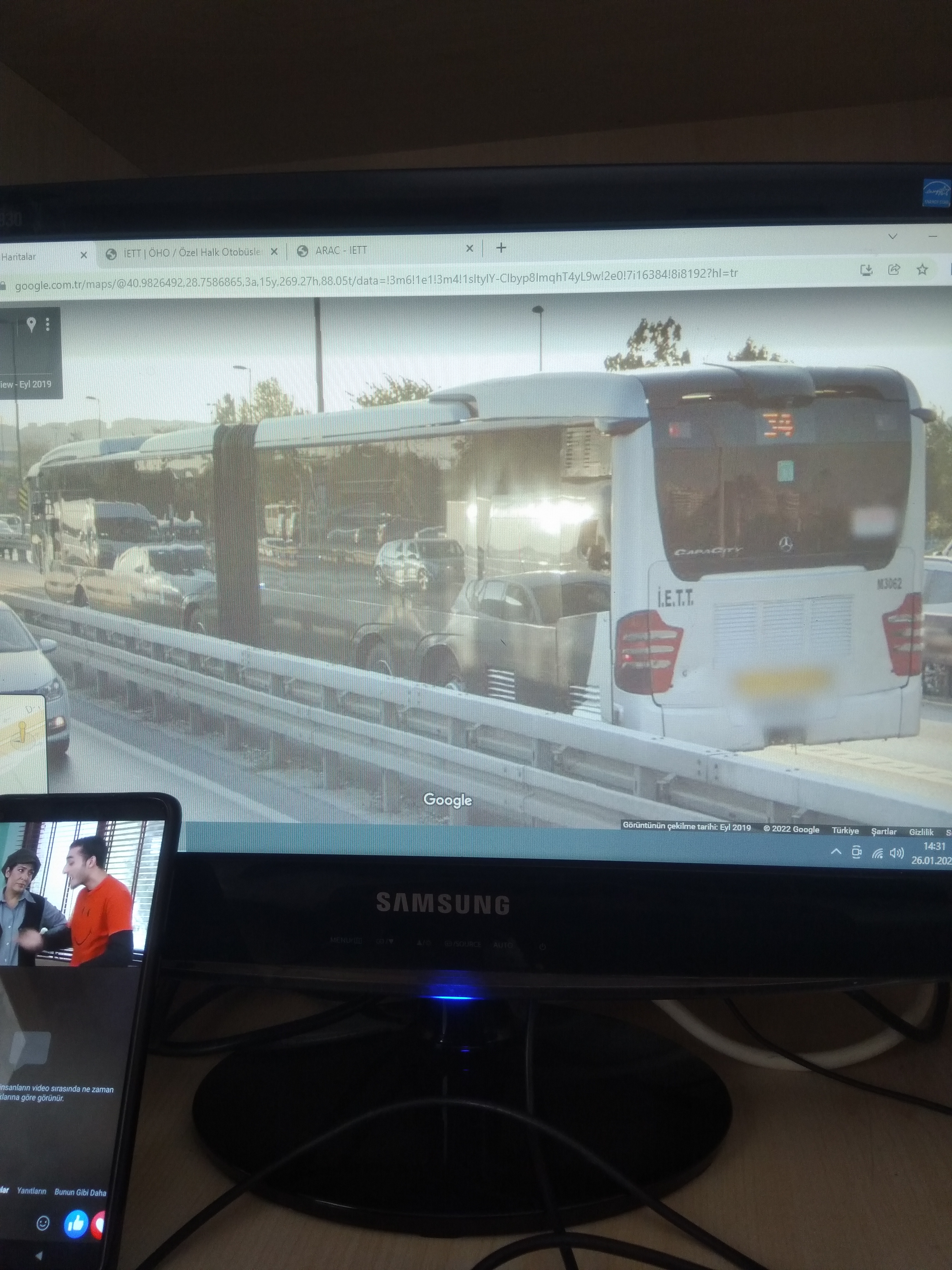Close the Haritalar tab
This screenshot has height=1270, width=952.
(x=84, y=255)
